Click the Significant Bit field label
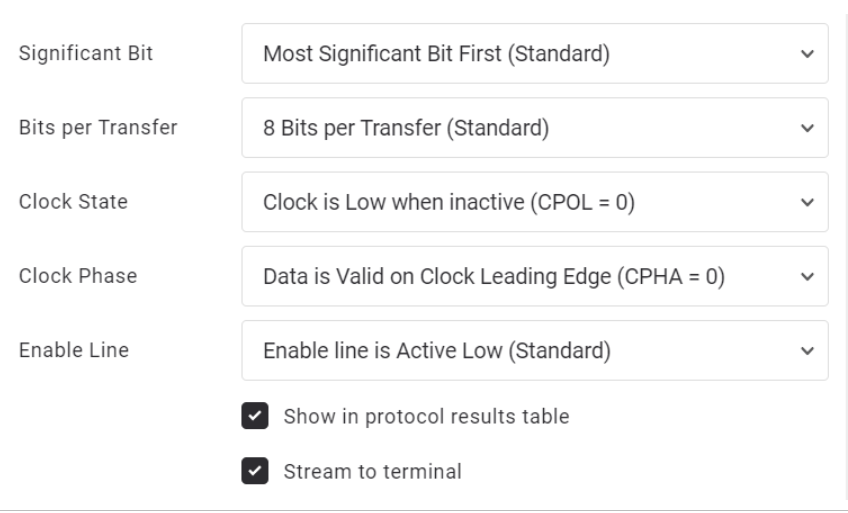This screenshot has height=513, width=848. (x=86, y=54)
